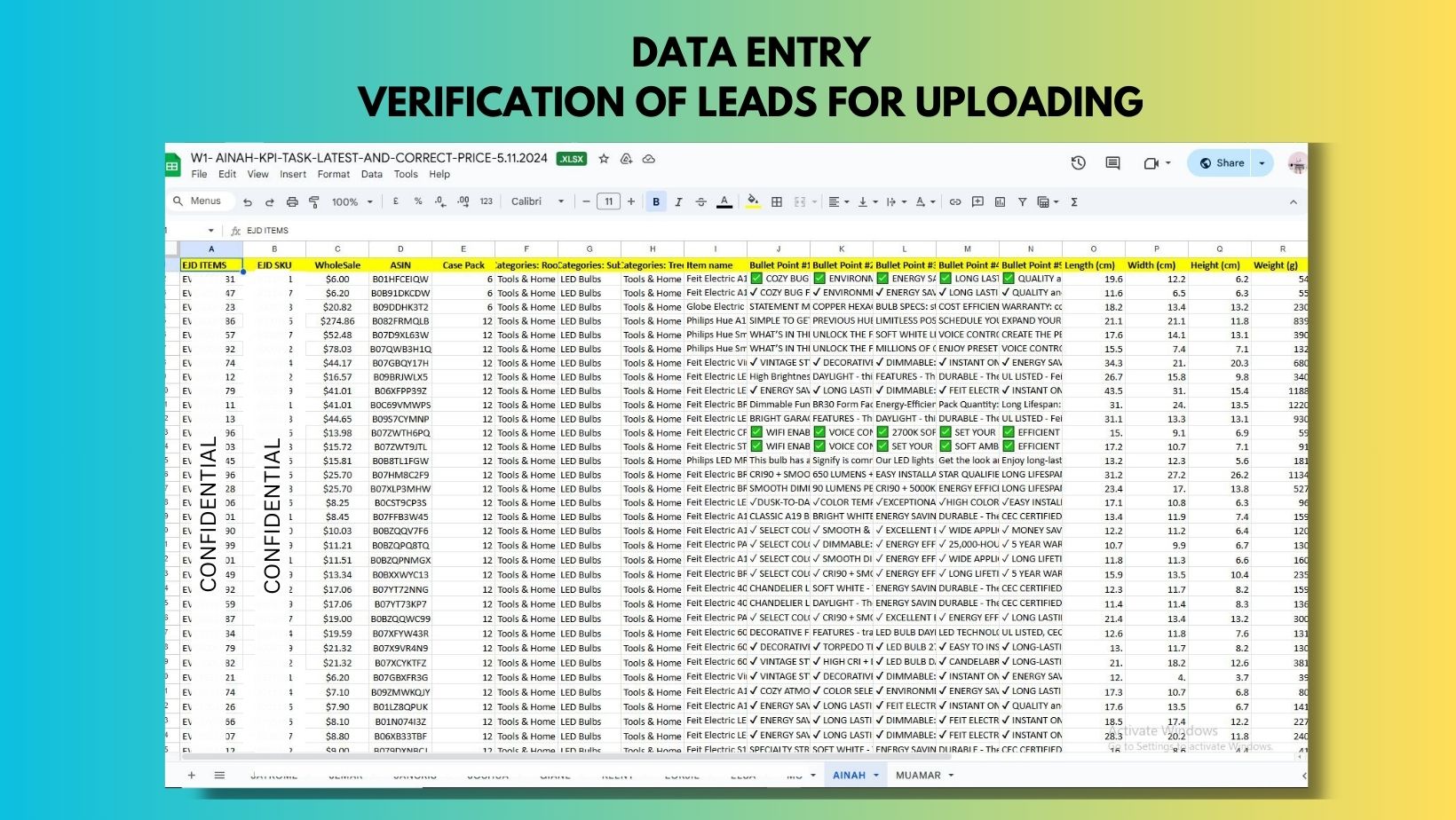Click the cloud document status icon

[649, 159]
